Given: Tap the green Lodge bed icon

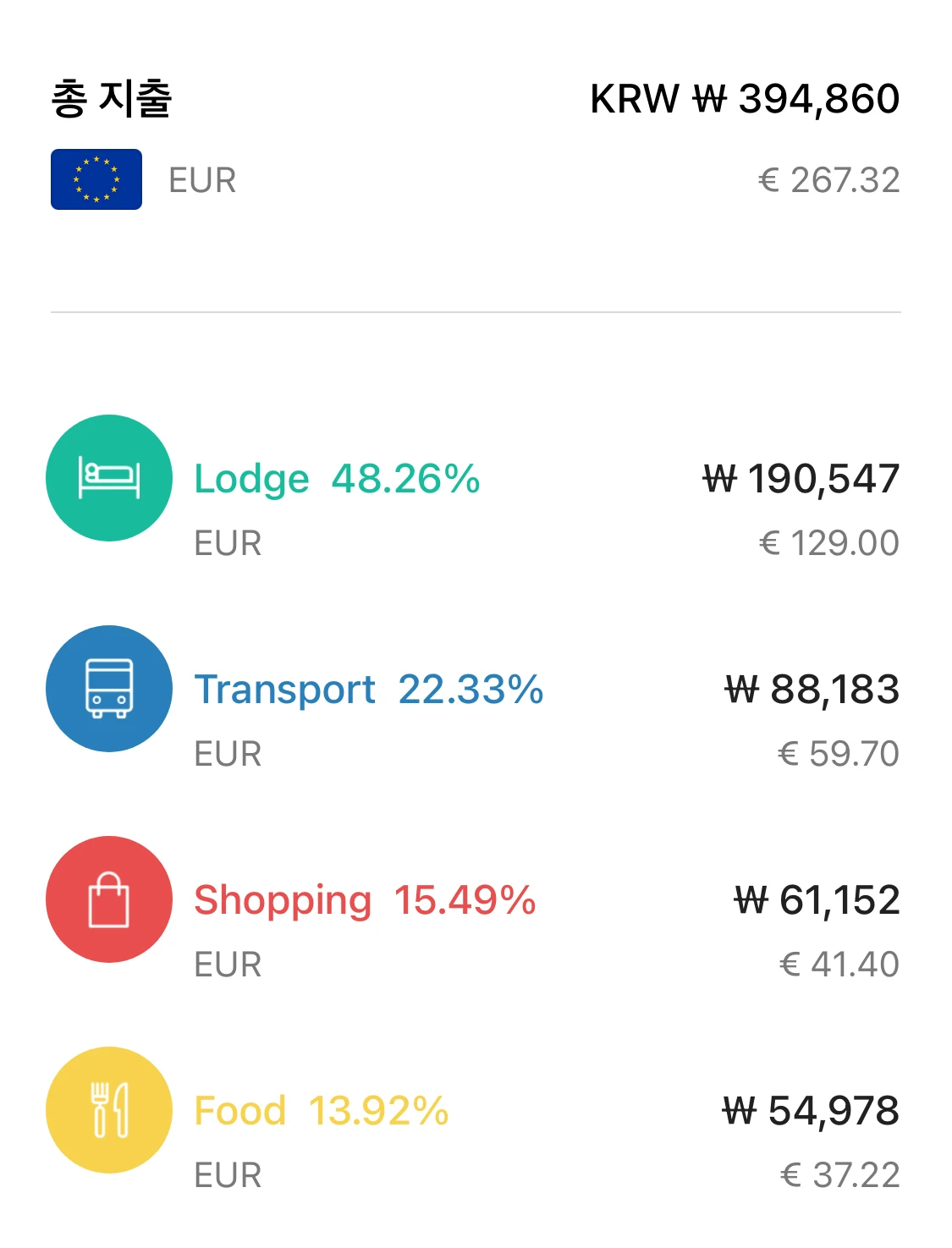Looking at the screenshot, I should tap(109, 478).
